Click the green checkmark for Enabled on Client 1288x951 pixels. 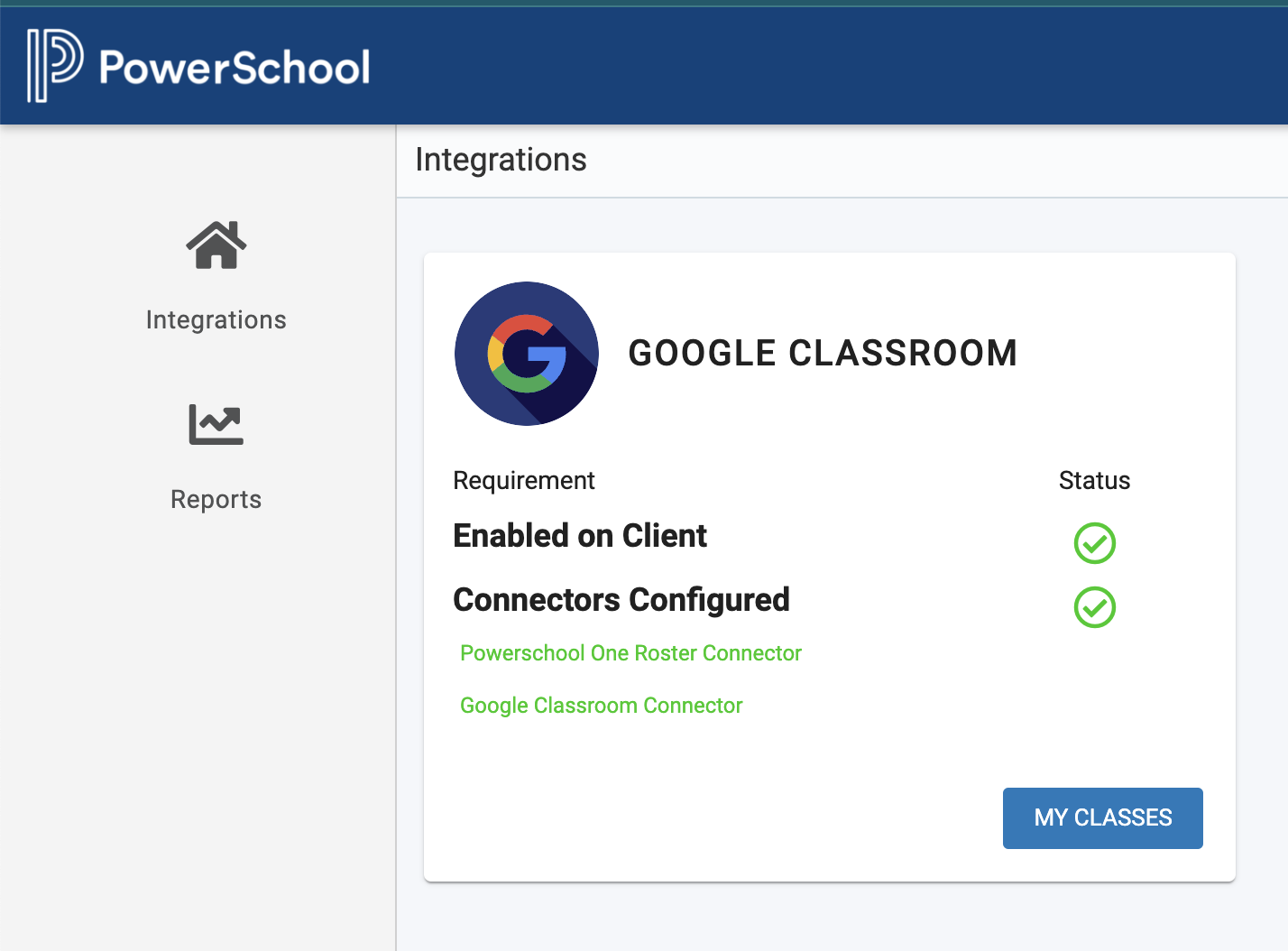click(1095, 543)
